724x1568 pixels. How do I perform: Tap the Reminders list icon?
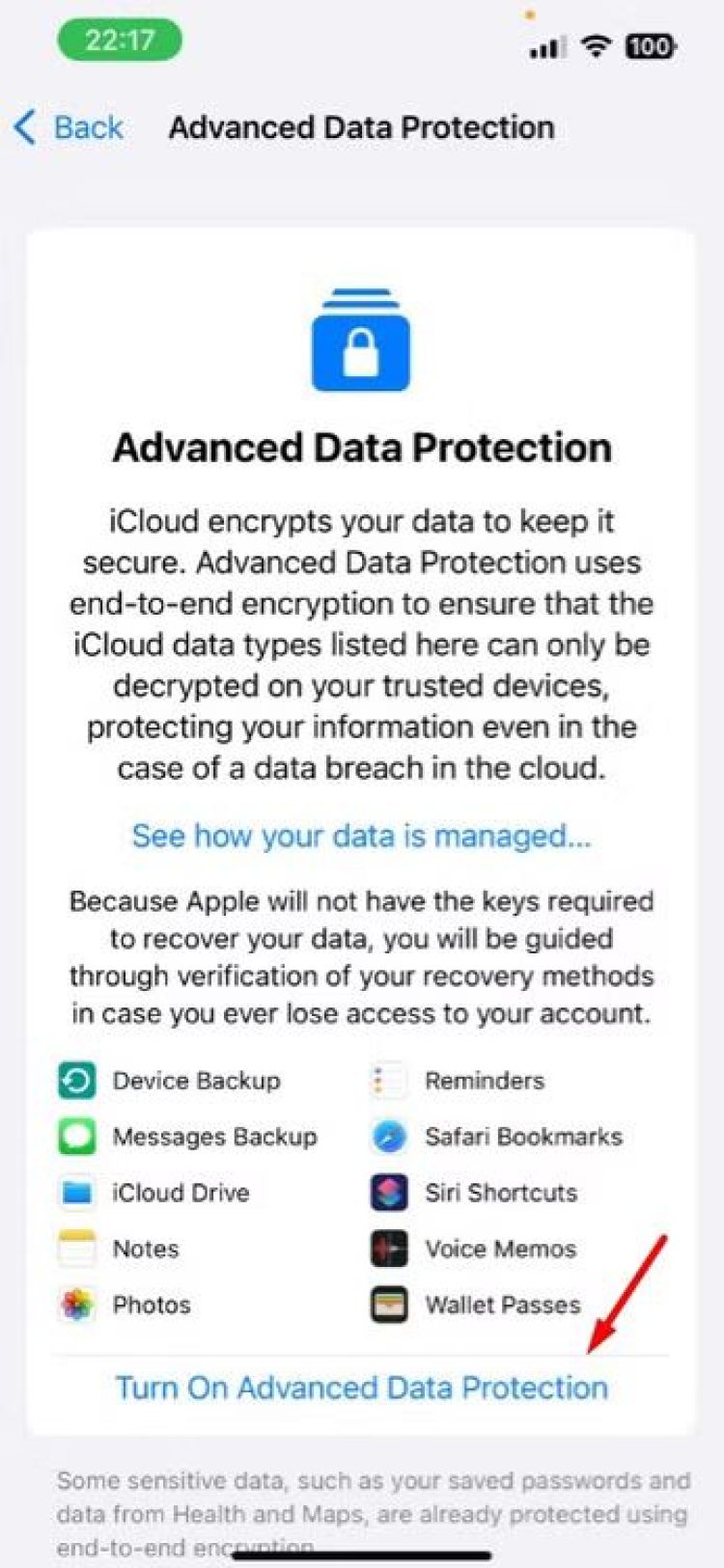click(389, 1081)
